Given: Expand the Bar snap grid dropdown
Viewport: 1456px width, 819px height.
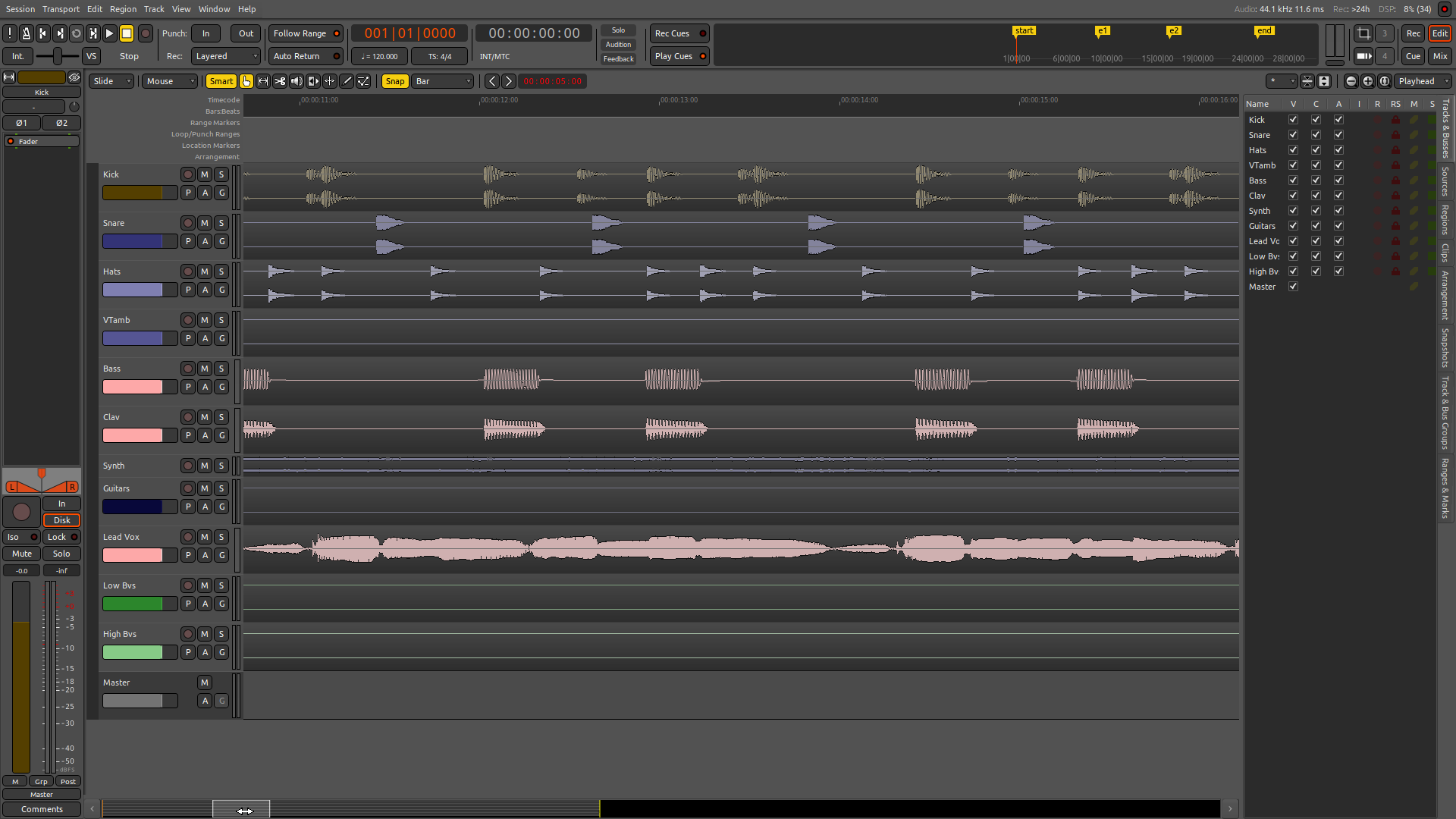Looking at the screenshot, I should (x=443, y=81).
